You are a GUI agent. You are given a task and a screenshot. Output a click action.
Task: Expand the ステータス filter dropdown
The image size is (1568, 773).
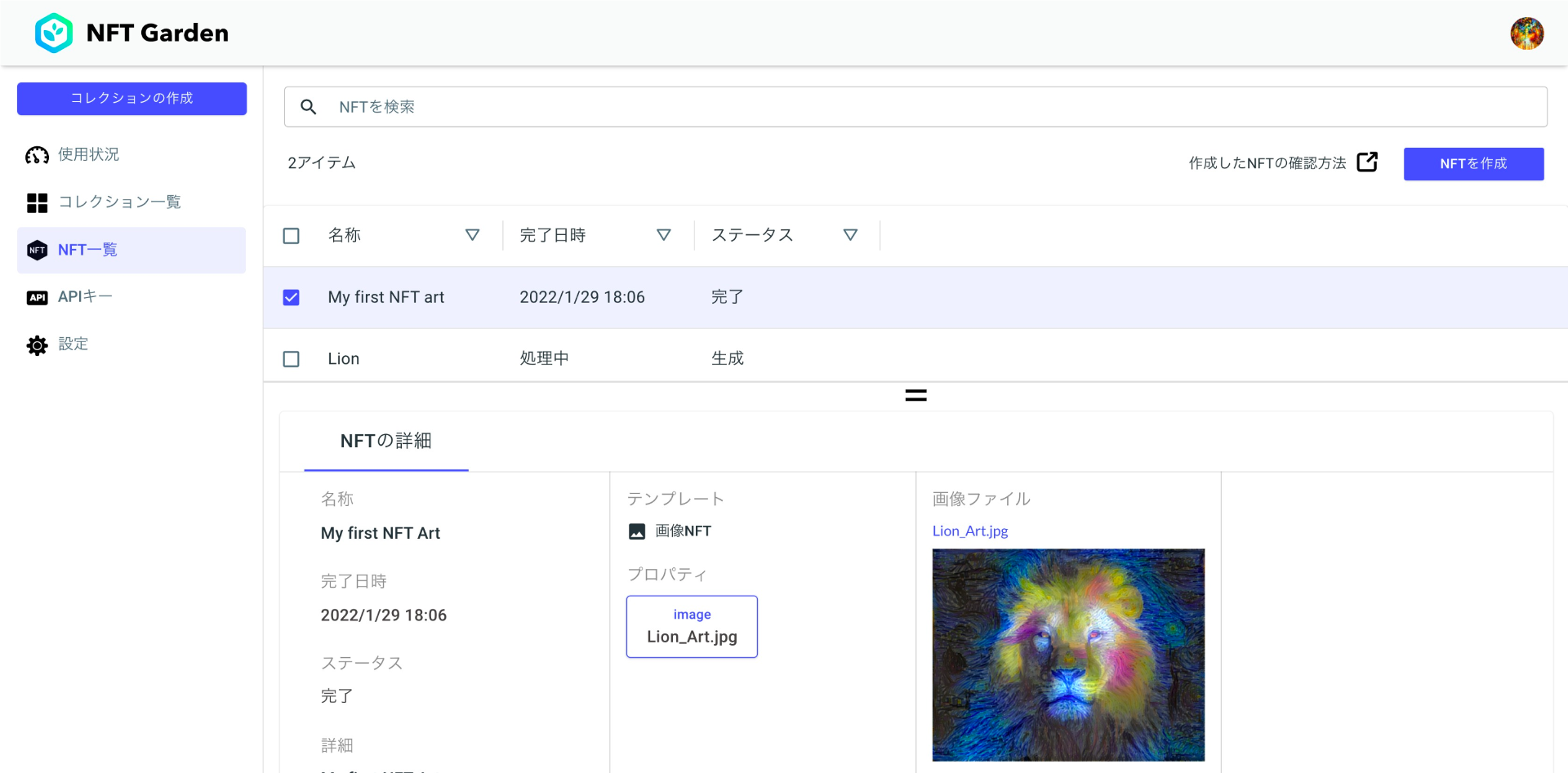[850, 235]
